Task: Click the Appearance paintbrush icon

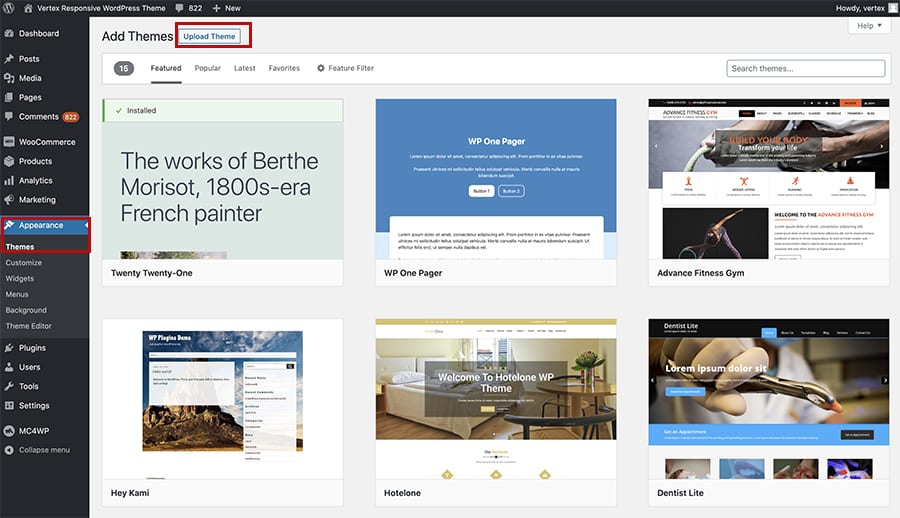Action: [x=9, y=225]
